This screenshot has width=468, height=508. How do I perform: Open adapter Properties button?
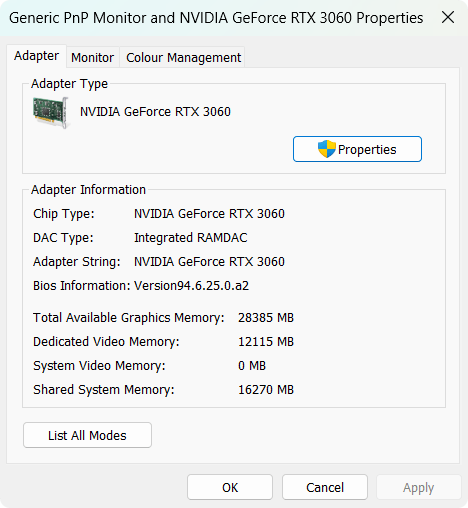[x=357, y=149]
